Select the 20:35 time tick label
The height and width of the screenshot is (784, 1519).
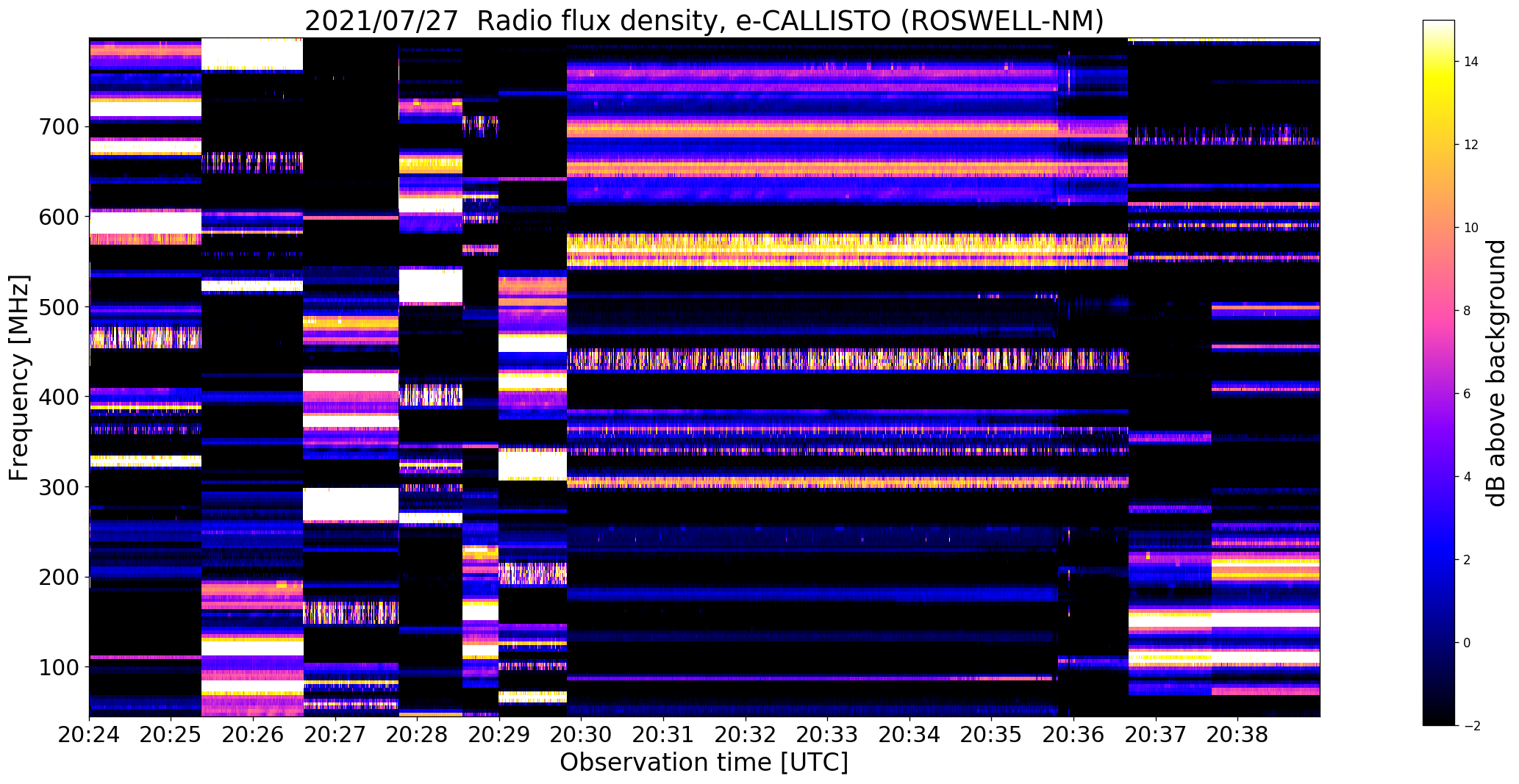991,735
